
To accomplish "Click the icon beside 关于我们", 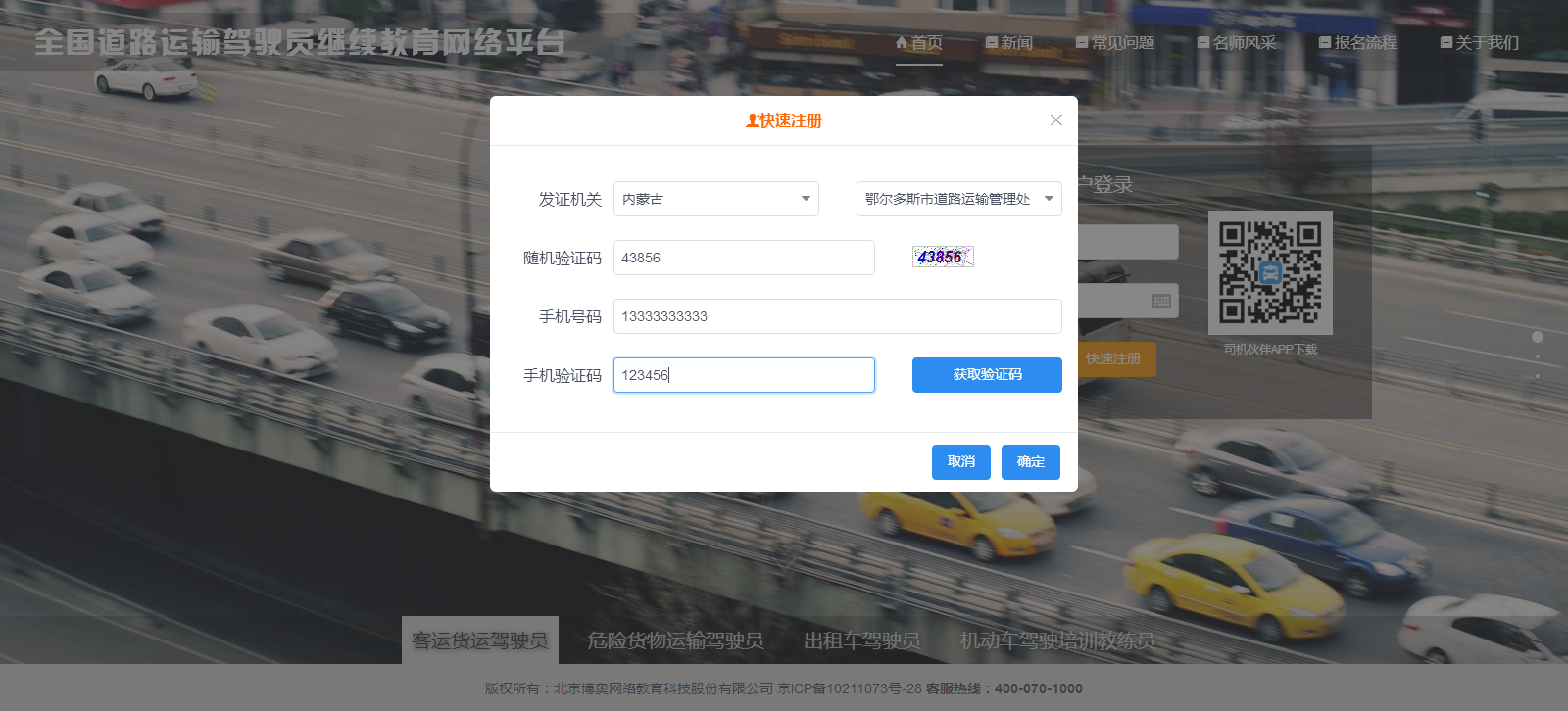I will click(1446, 42).
